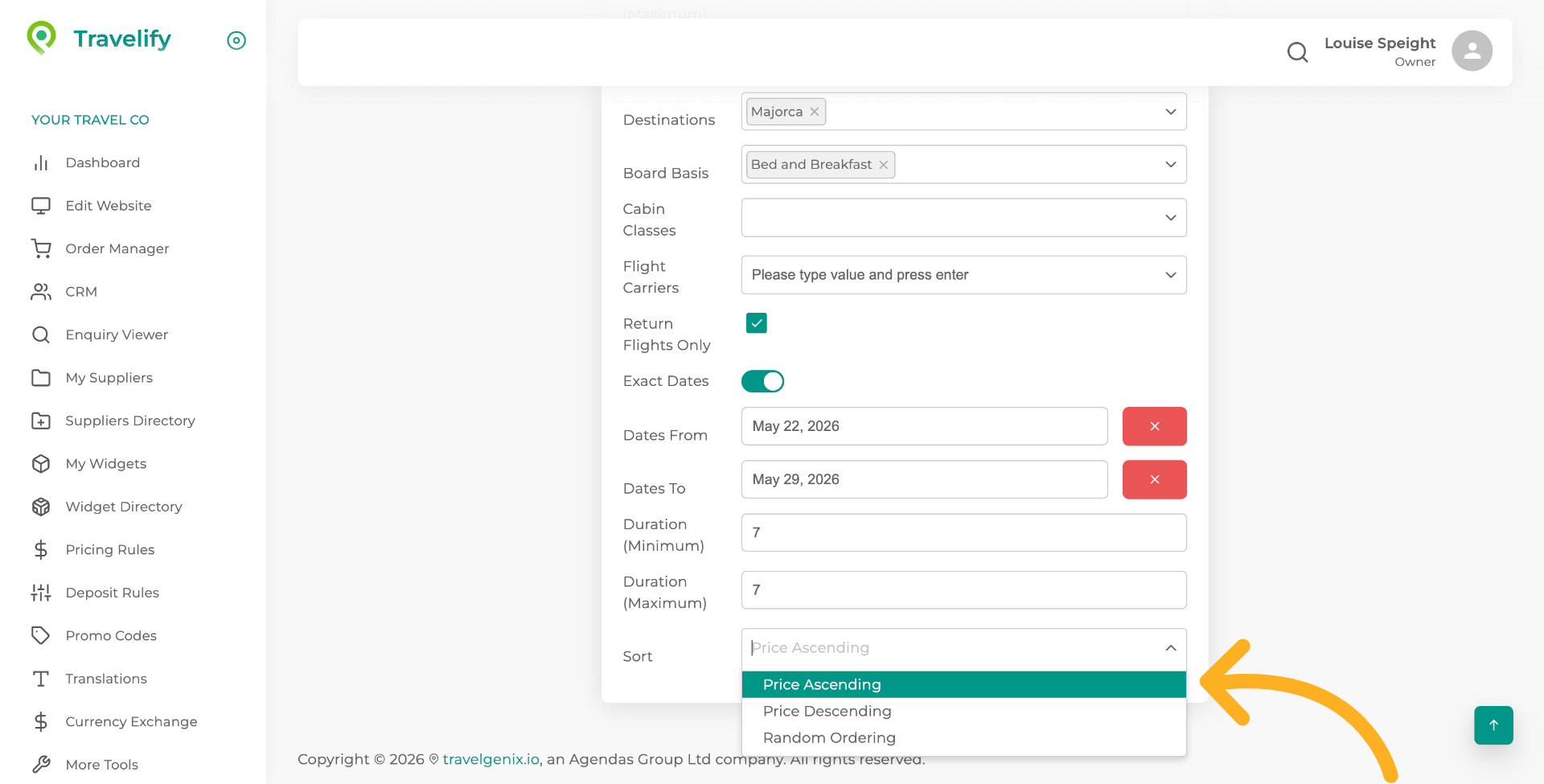This screenshot has width=1544, height=784.
Task: Select Price Descending from the Sort list
Action: (x=827, y=711)
